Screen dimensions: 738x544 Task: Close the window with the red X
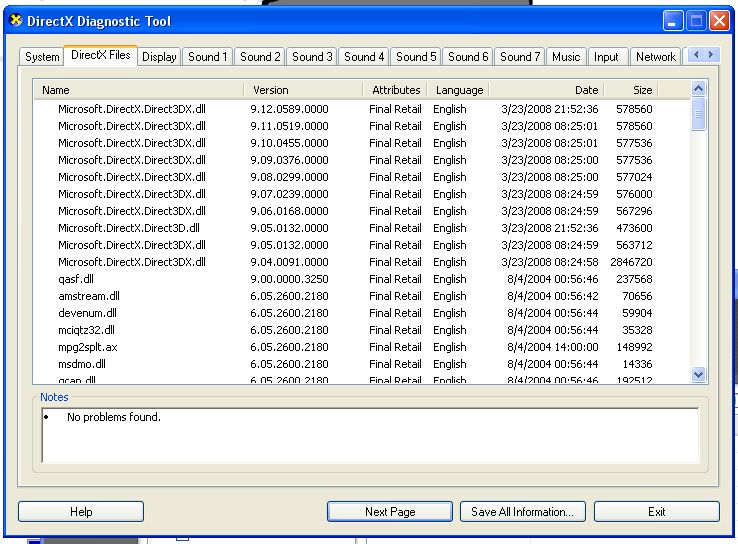(x=719, y=20)
